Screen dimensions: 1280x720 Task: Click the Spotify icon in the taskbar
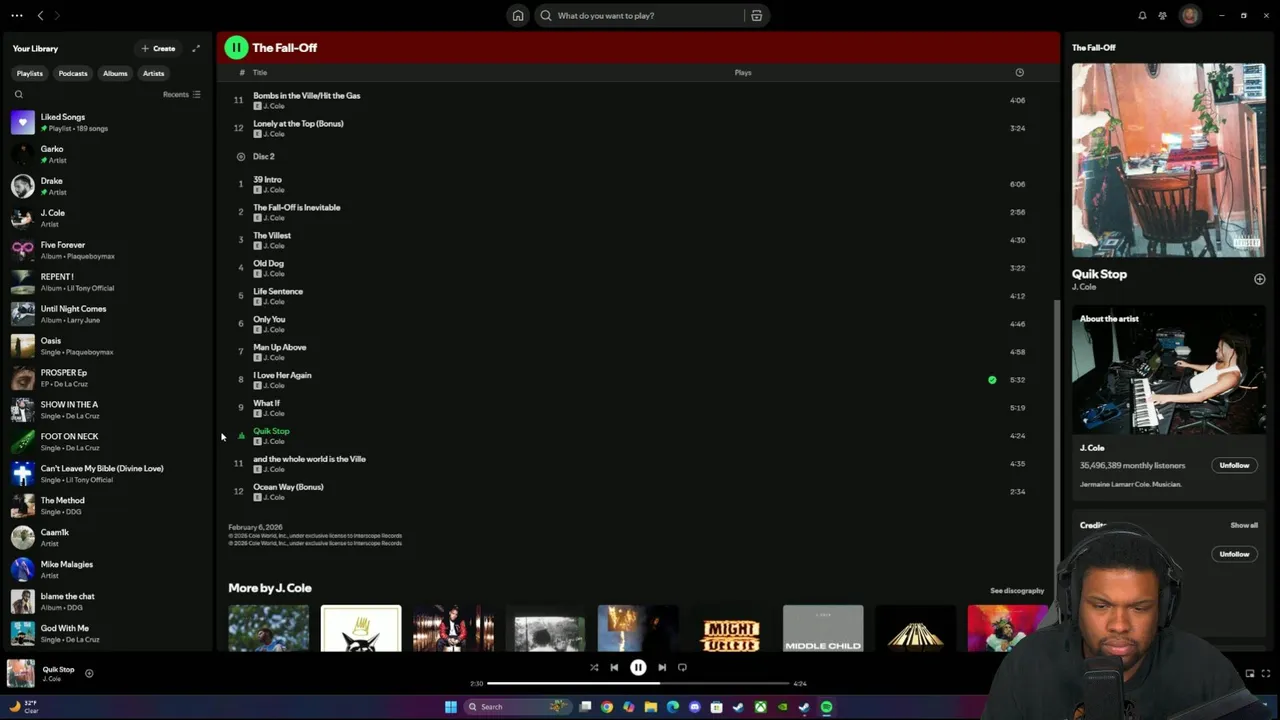827,707
